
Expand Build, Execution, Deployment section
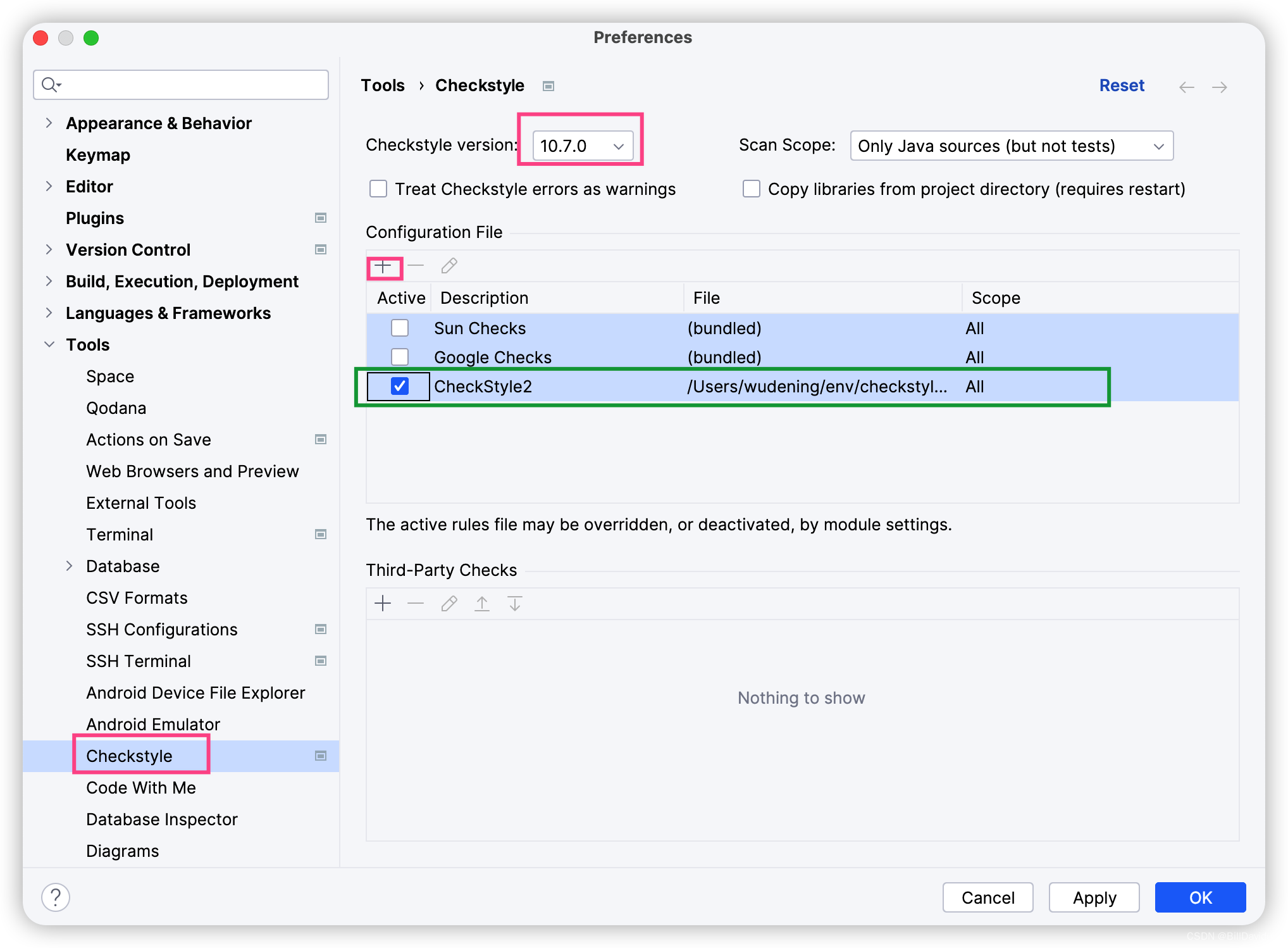click(x=49, y=282)
